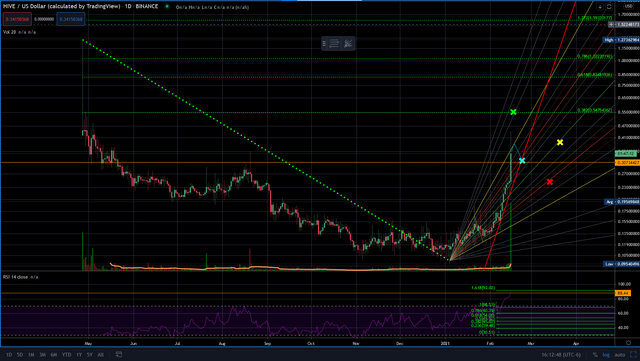640x361 pixels.
Task: Set the range to 1Y
Action: tap(79, 355)
